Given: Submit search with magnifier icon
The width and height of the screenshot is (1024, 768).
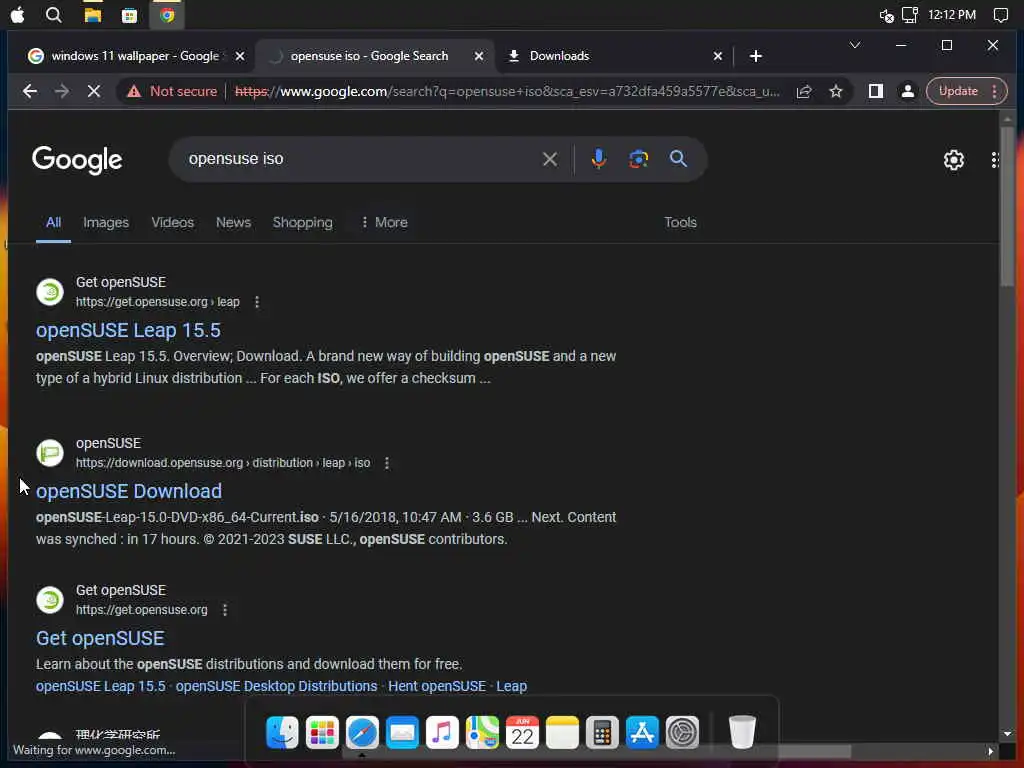Looking at the screenshot, I should point(678,159).
